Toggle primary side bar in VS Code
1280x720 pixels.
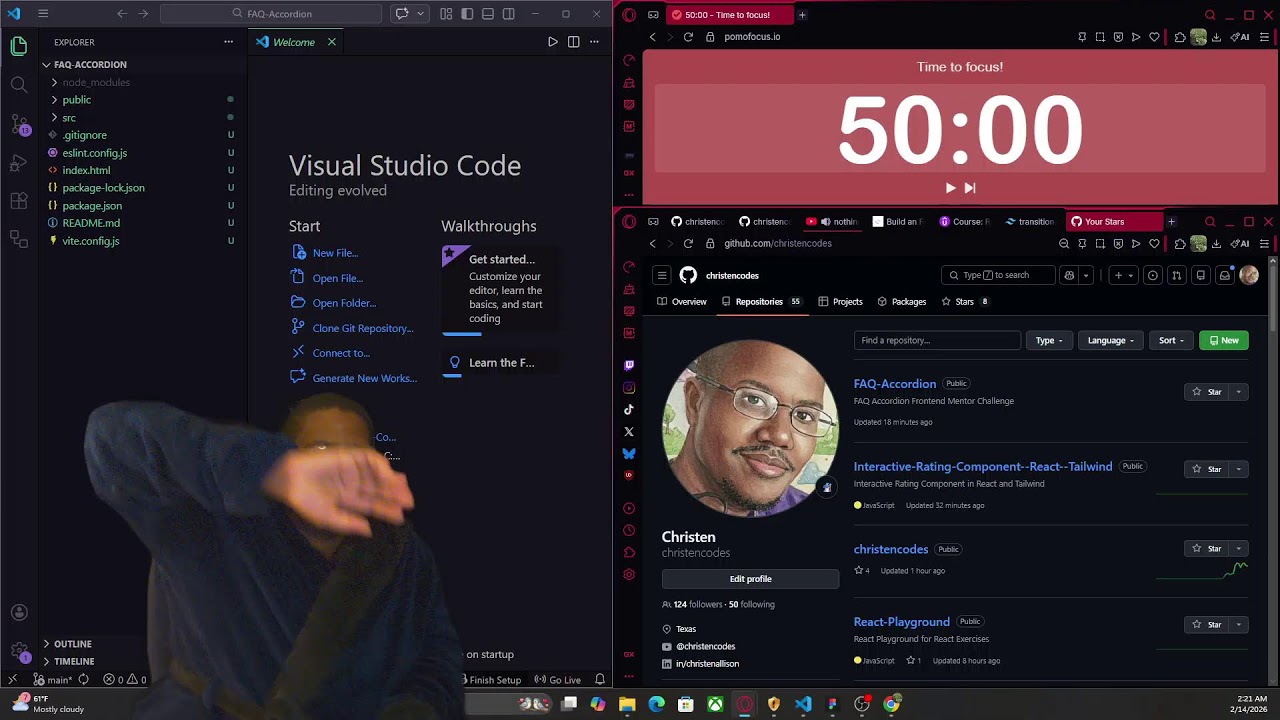point(467,14)
